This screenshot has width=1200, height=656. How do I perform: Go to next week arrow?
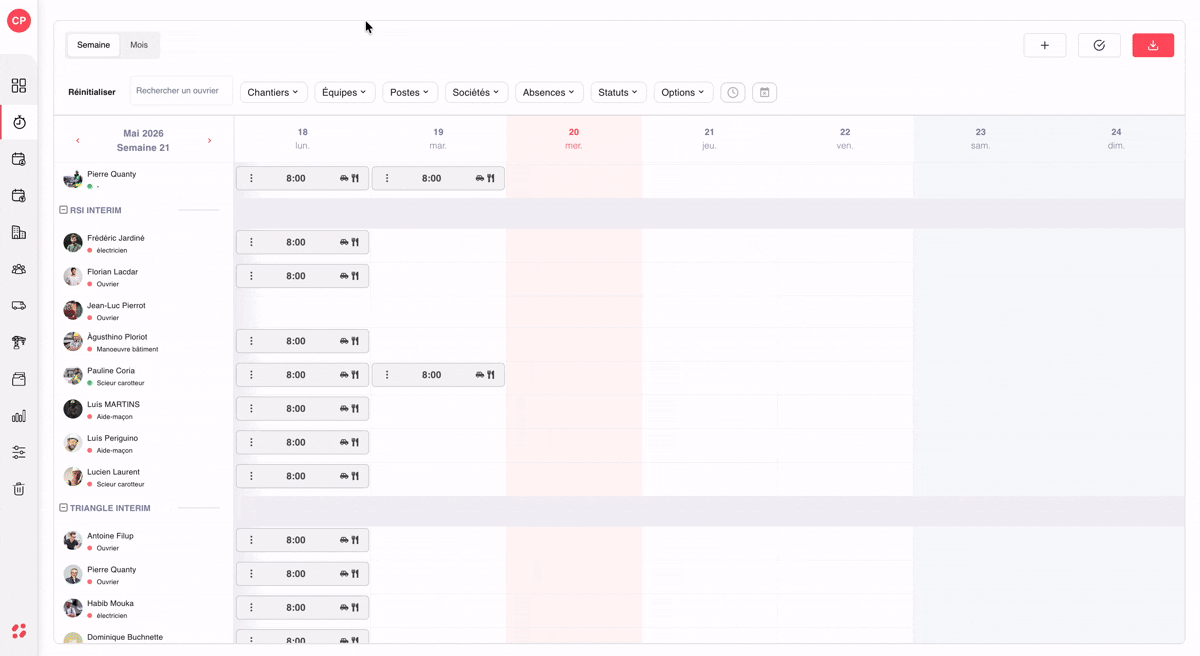pyautogui.click(x=210, y=141)
